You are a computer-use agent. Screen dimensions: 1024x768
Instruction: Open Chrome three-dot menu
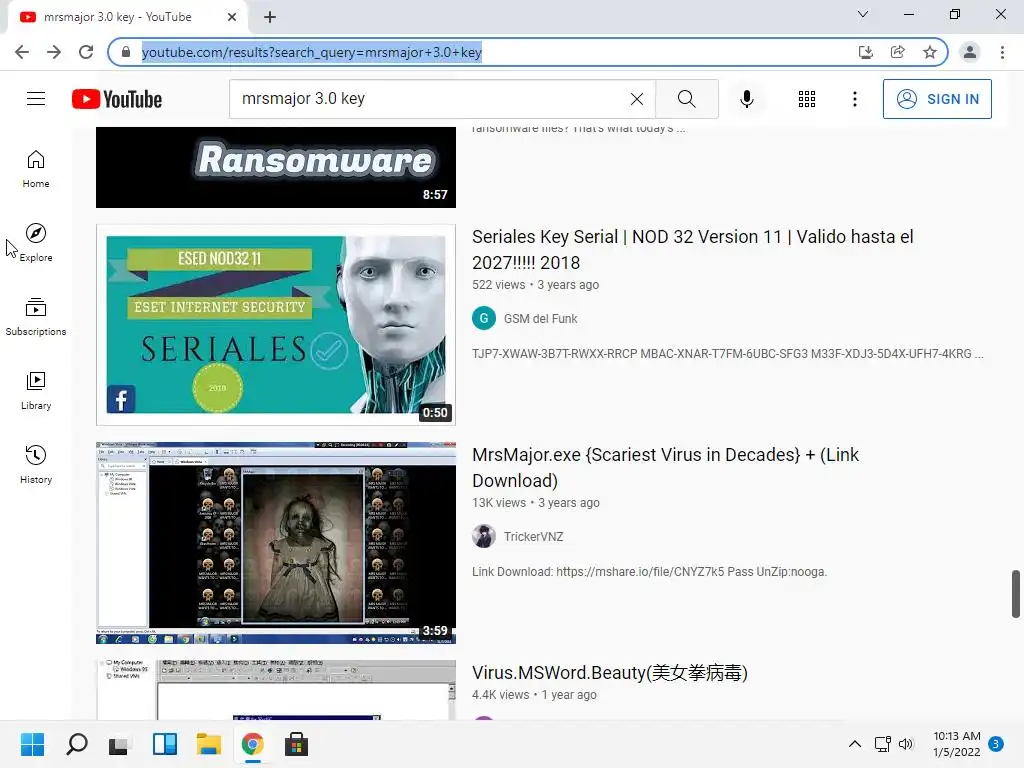1002,52
